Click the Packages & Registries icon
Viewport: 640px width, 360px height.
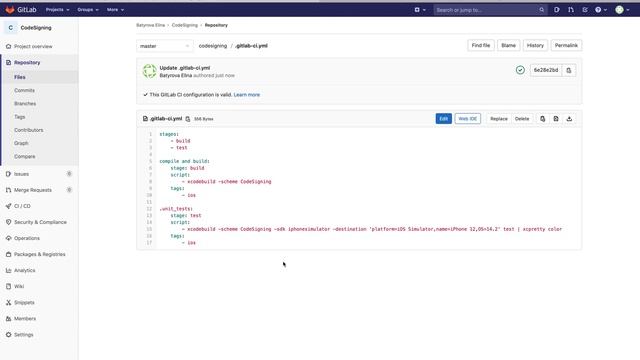[8, 254]
